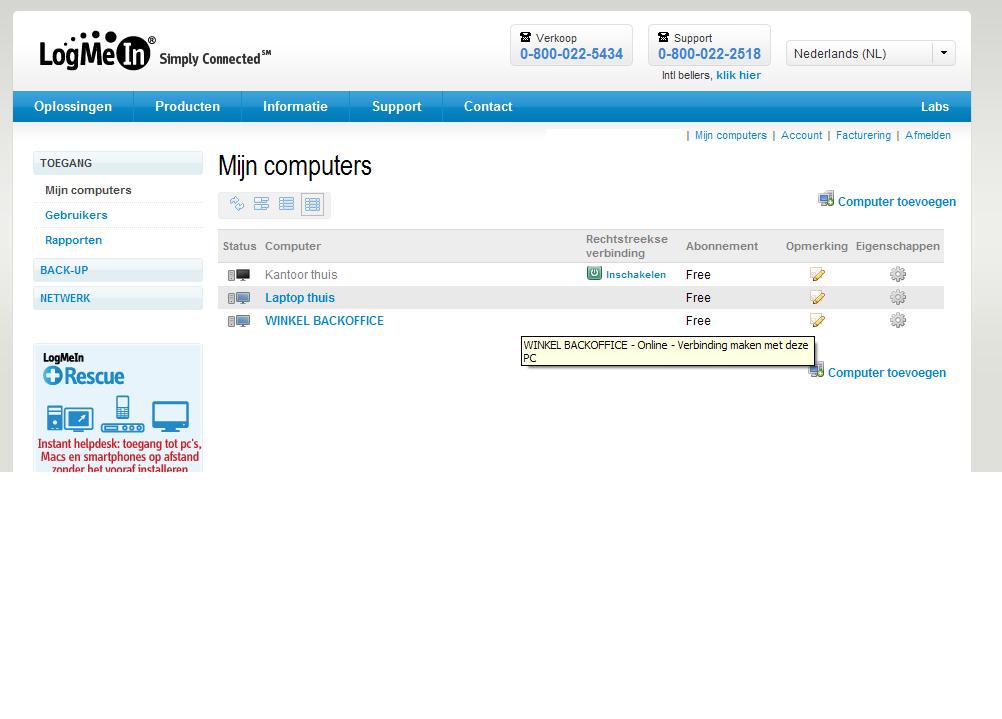Click the note pencil icon for Kantoor thuis

click(x=817, y=274)
